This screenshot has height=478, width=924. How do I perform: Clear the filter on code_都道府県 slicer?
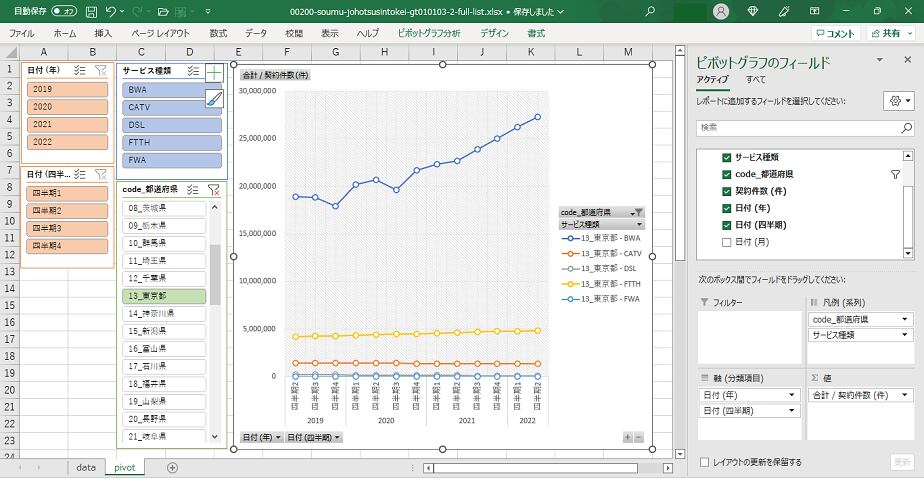tap(214, 189)
